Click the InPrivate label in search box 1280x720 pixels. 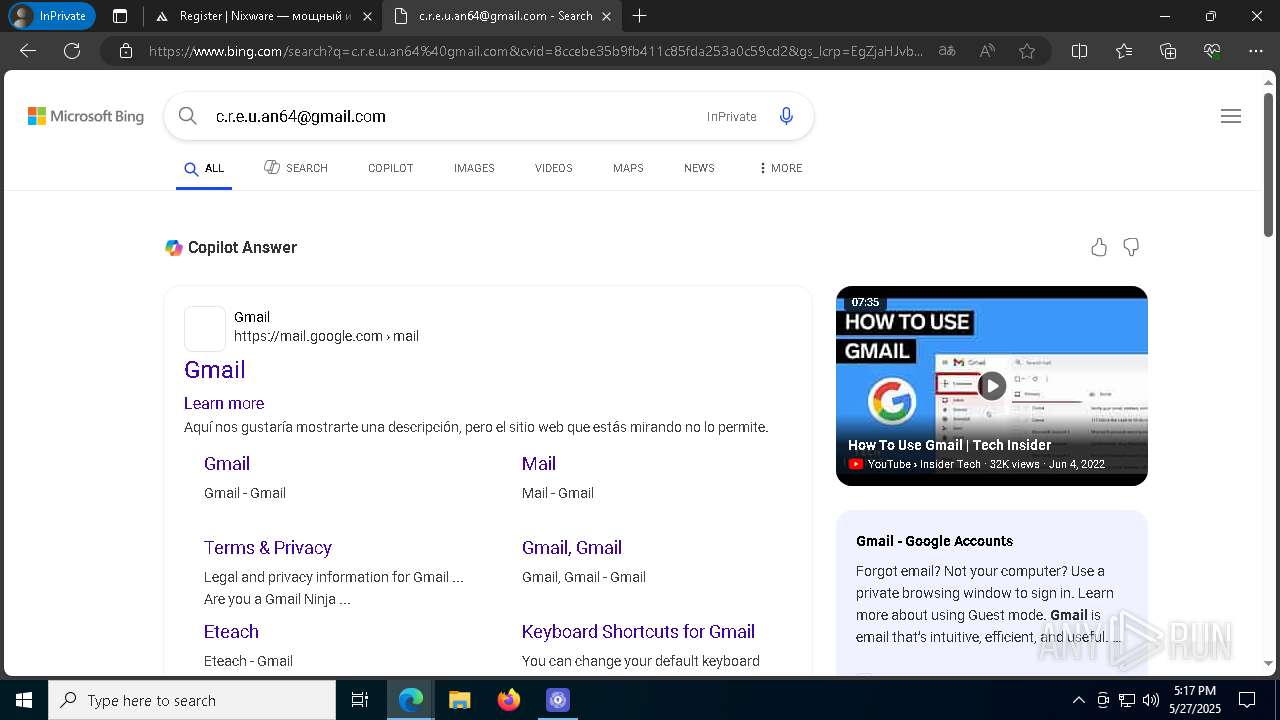pyautogui.click(x=732, y=116)
